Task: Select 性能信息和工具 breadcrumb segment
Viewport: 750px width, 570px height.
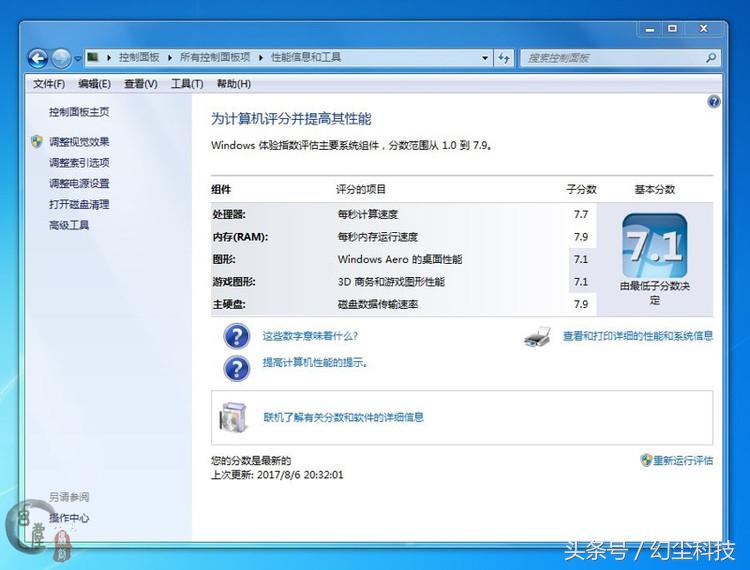Action: 306,57
